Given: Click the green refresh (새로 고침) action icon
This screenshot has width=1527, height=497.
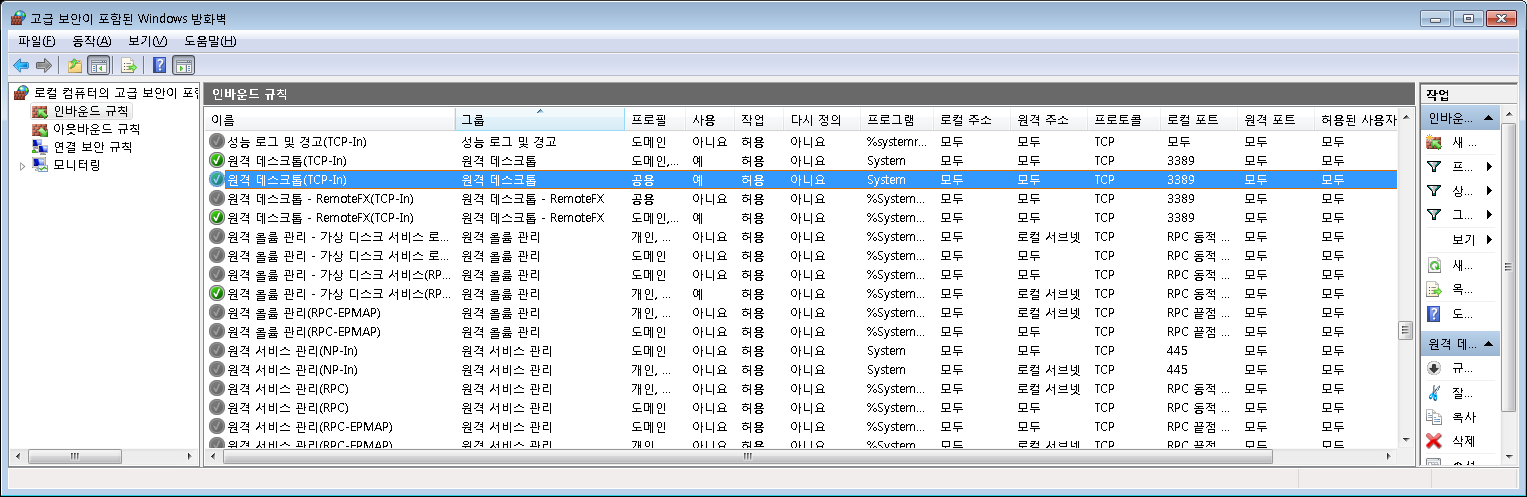Looking at the screenshot, I should point(1434,266).
